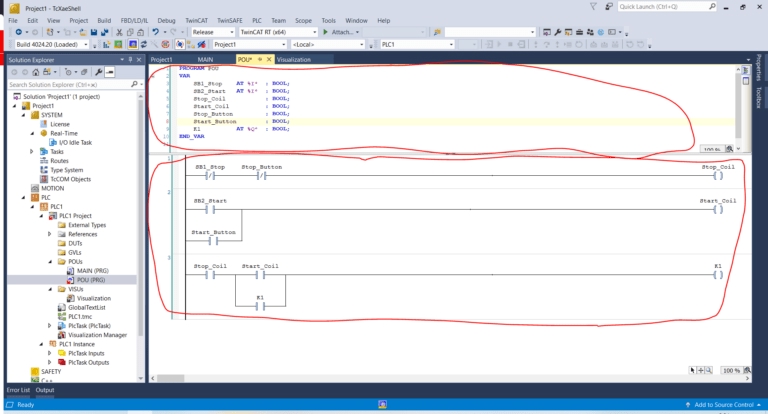Toggle the pin on Solution Explorer panel
The width and height of the screenshot is (768, 414).
point(130,60)
